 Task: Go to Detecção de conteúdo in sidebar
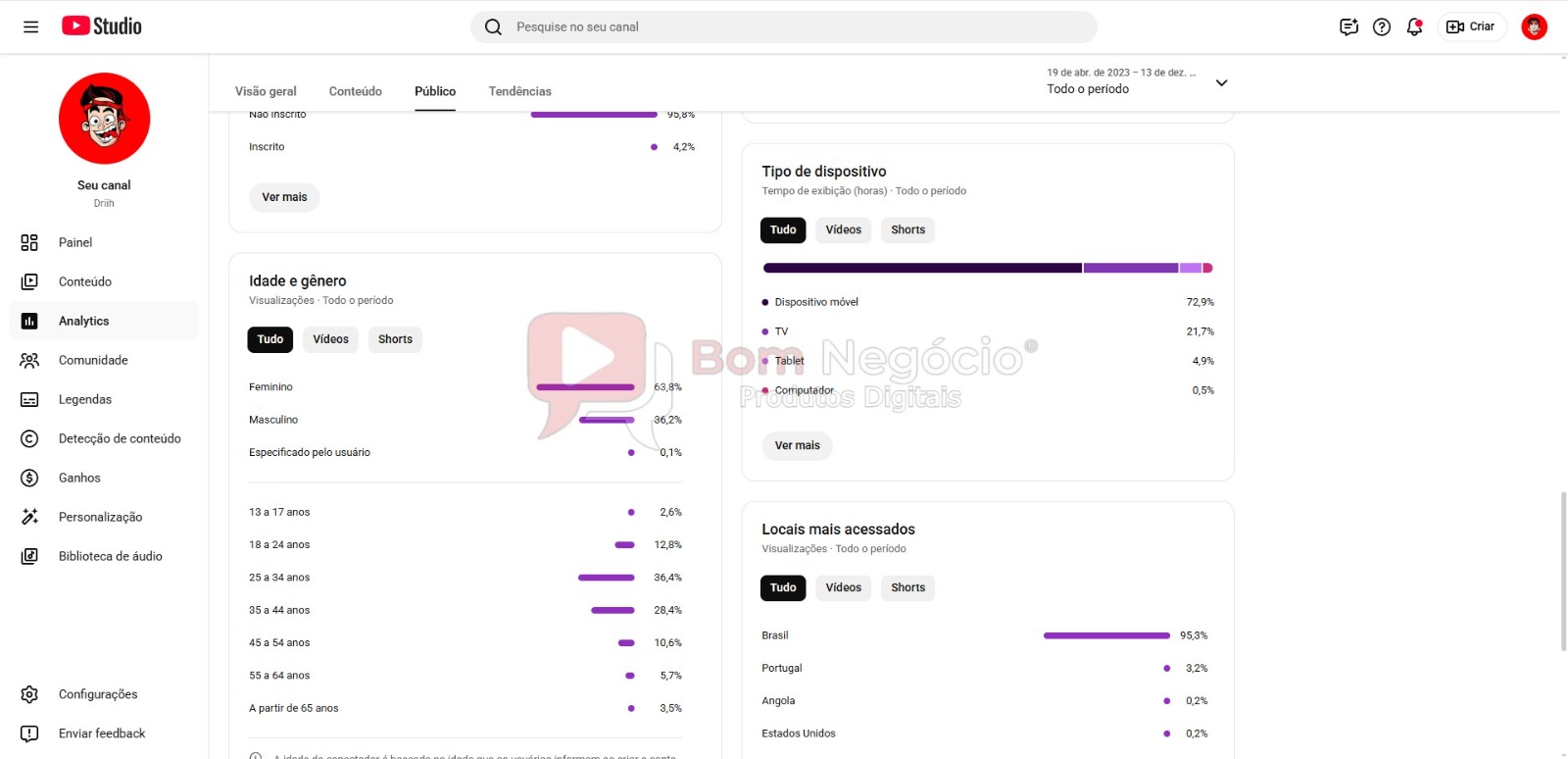[x=119, y=438]
